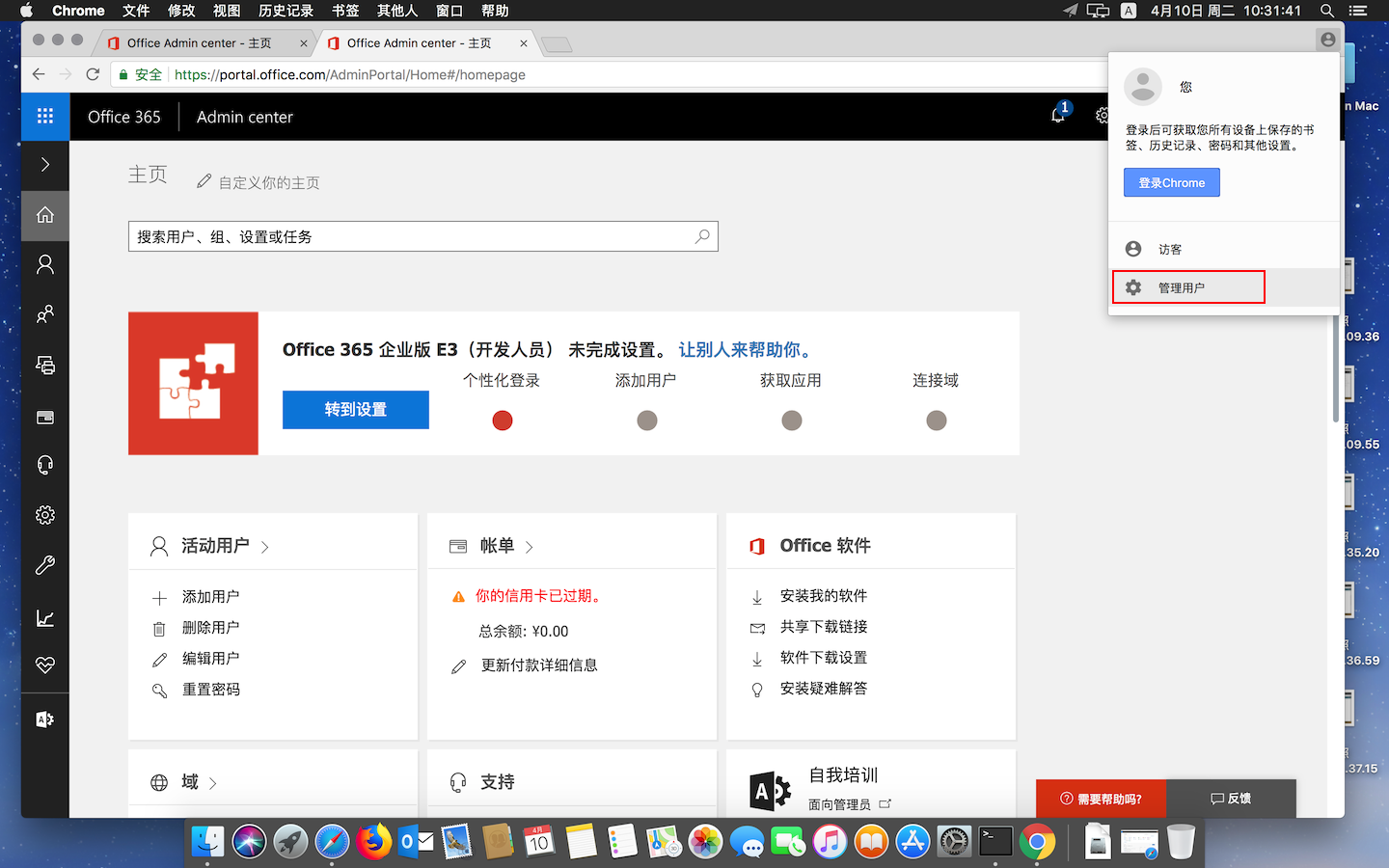The image size is (1389, 868).
Task: Open the Support headset icon in the sidebar
Action: point(45,465)
